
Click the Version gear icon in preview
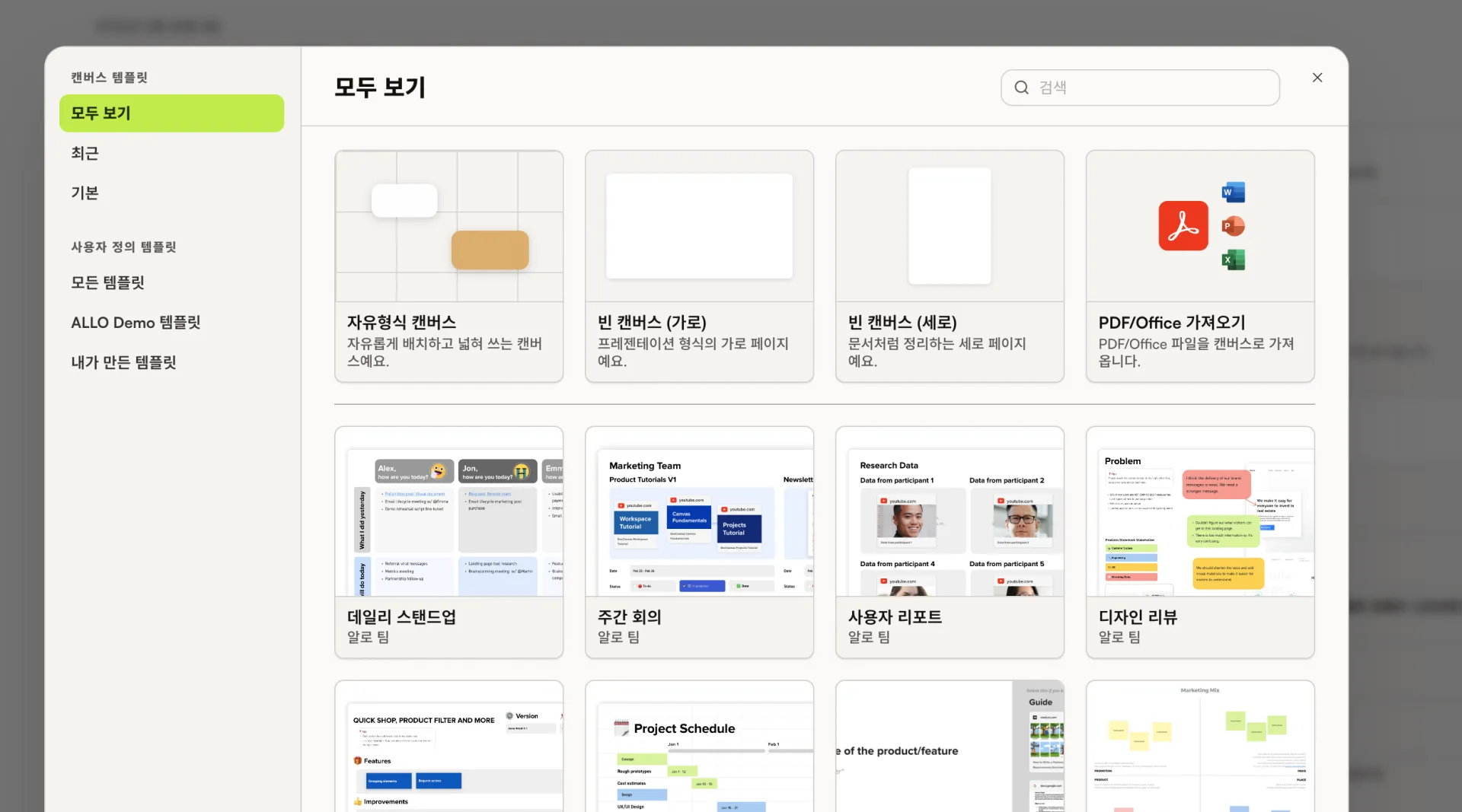point(509,716)
